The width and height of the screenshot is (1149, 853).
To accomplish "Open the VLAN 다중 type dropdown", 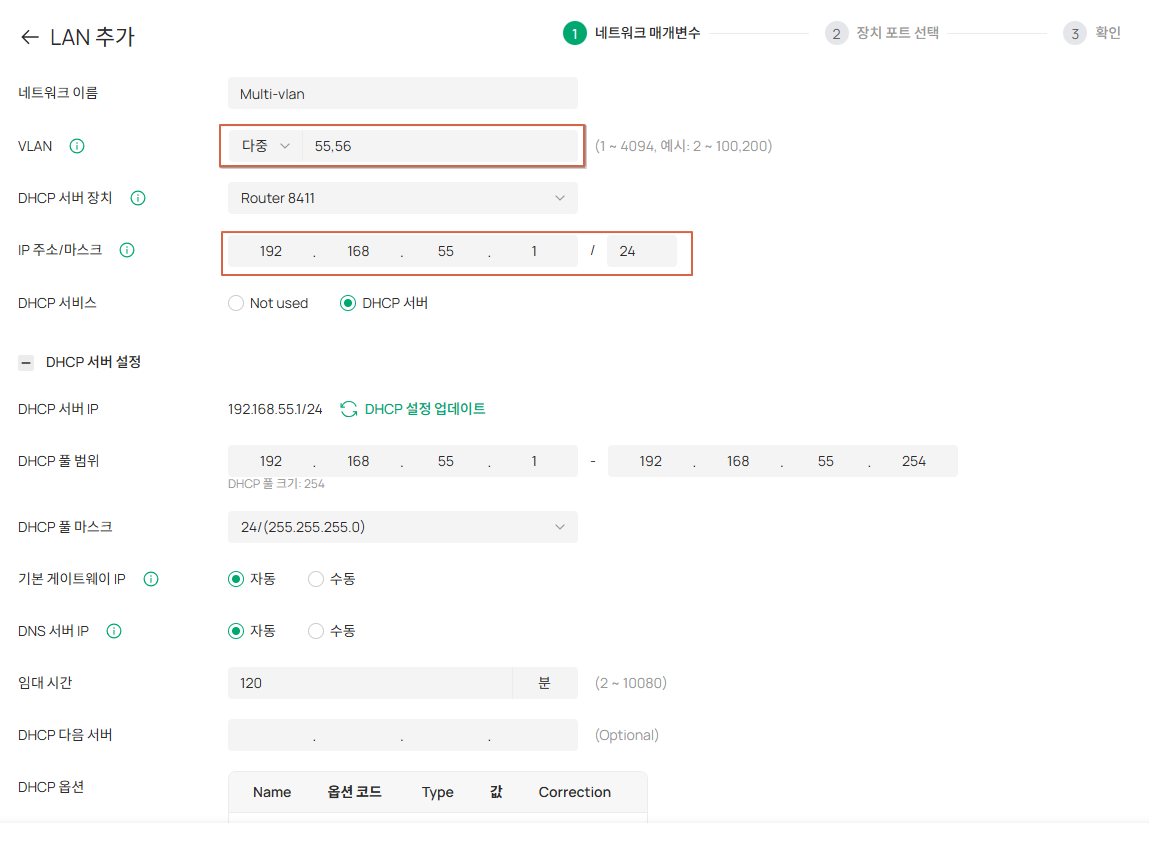I will (x=265, y=146).
